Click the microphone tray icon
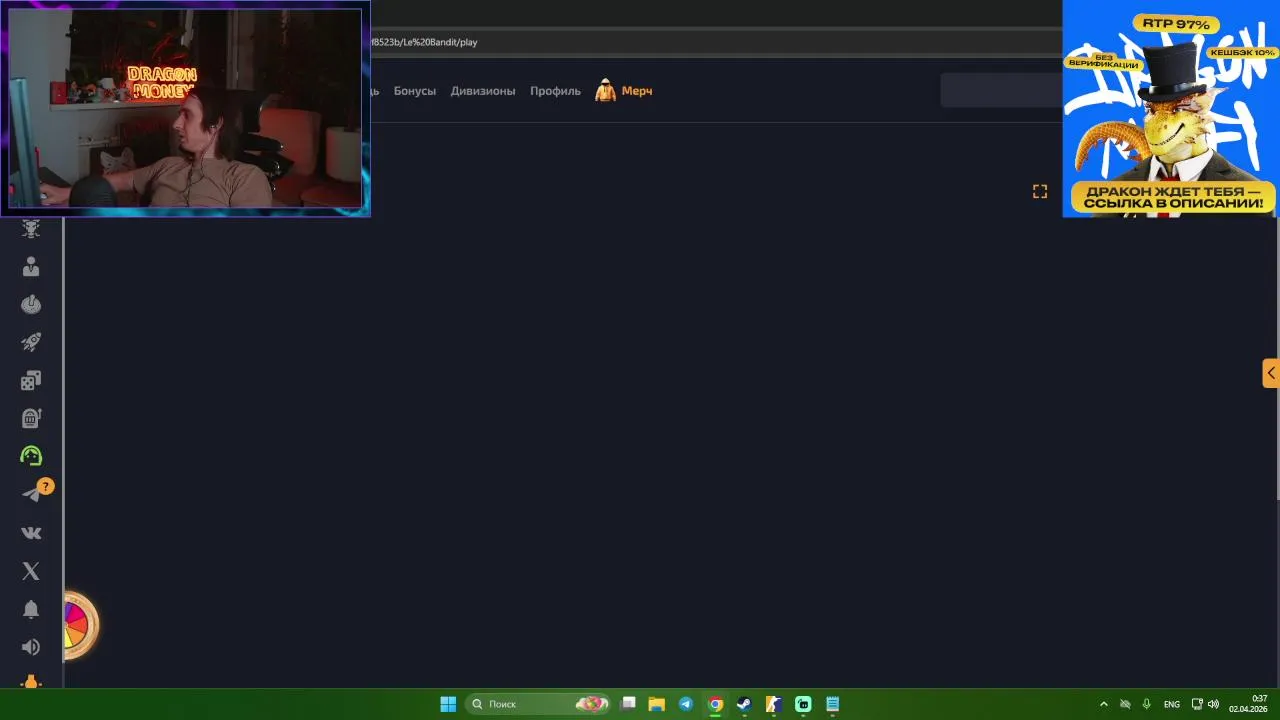Viewport: 1280px width, 720px height. (1147, 704)
